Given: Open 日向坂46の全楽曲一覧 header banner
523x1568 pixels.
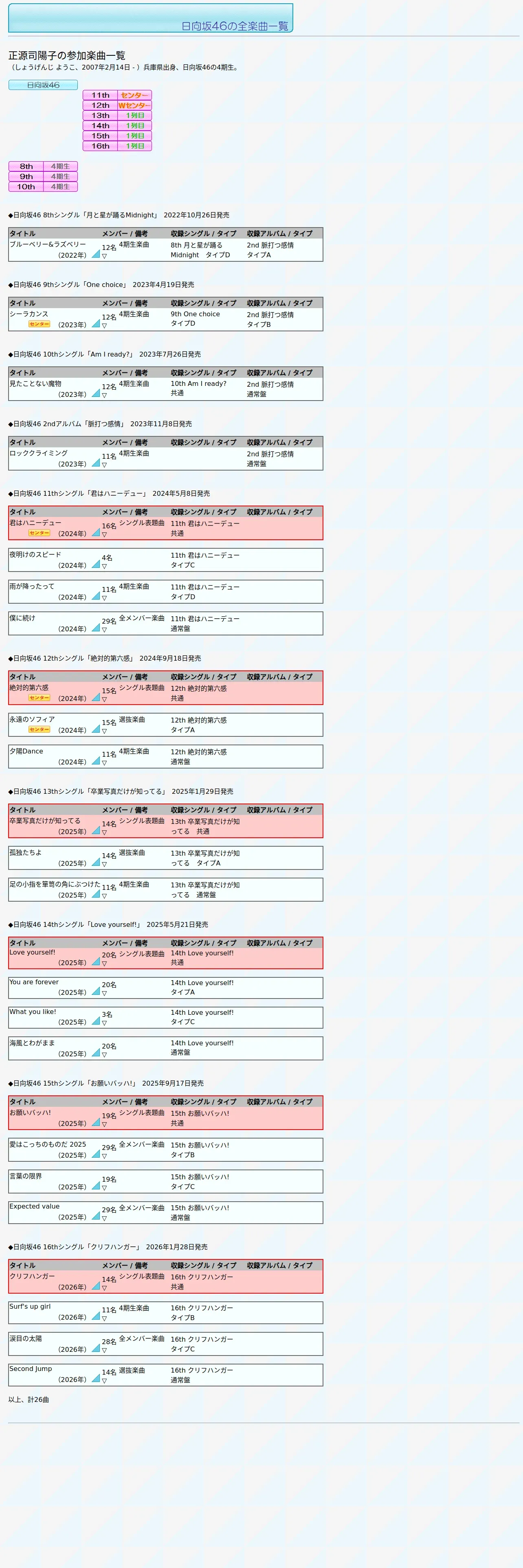Looking at the screenshot, I should [x=150, y=18].
